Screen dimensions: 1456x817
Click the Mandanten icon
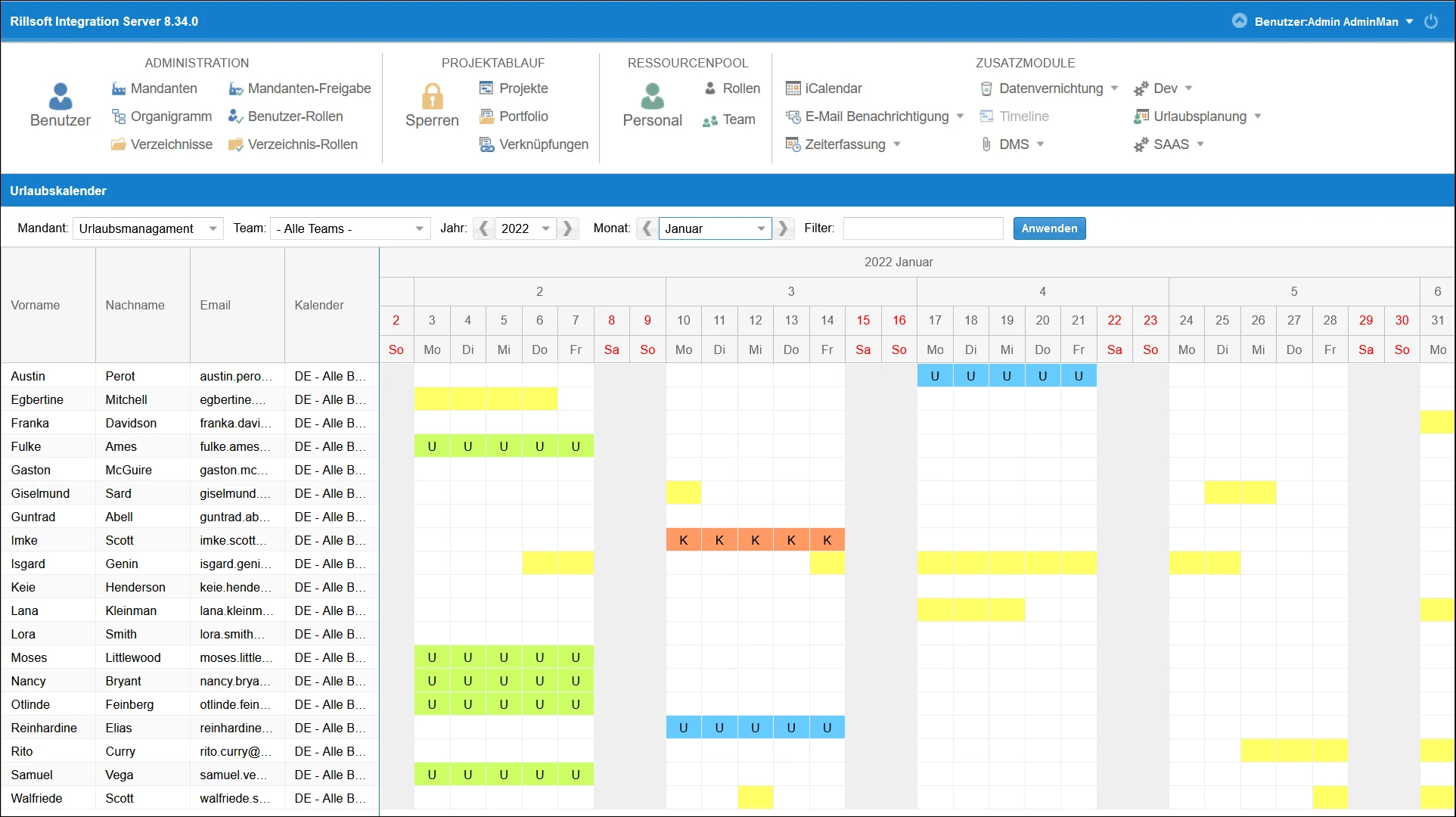(x=119, y=89)
